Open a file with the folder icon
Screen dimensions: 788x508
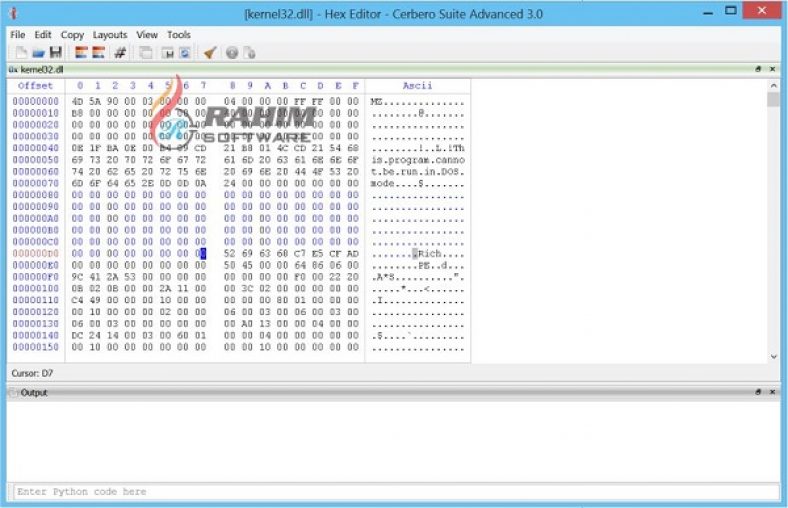pos(39,53)
